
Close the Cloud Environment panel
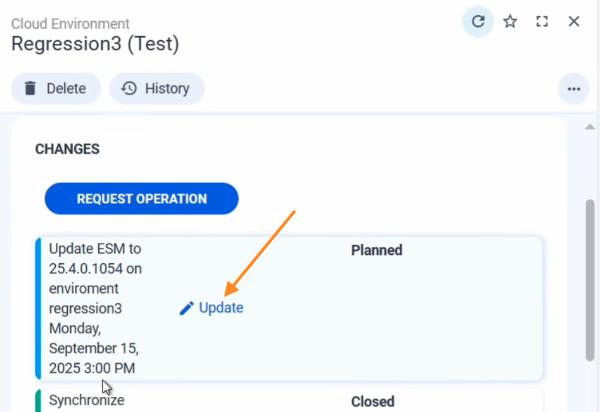click(x=574, y=21)
